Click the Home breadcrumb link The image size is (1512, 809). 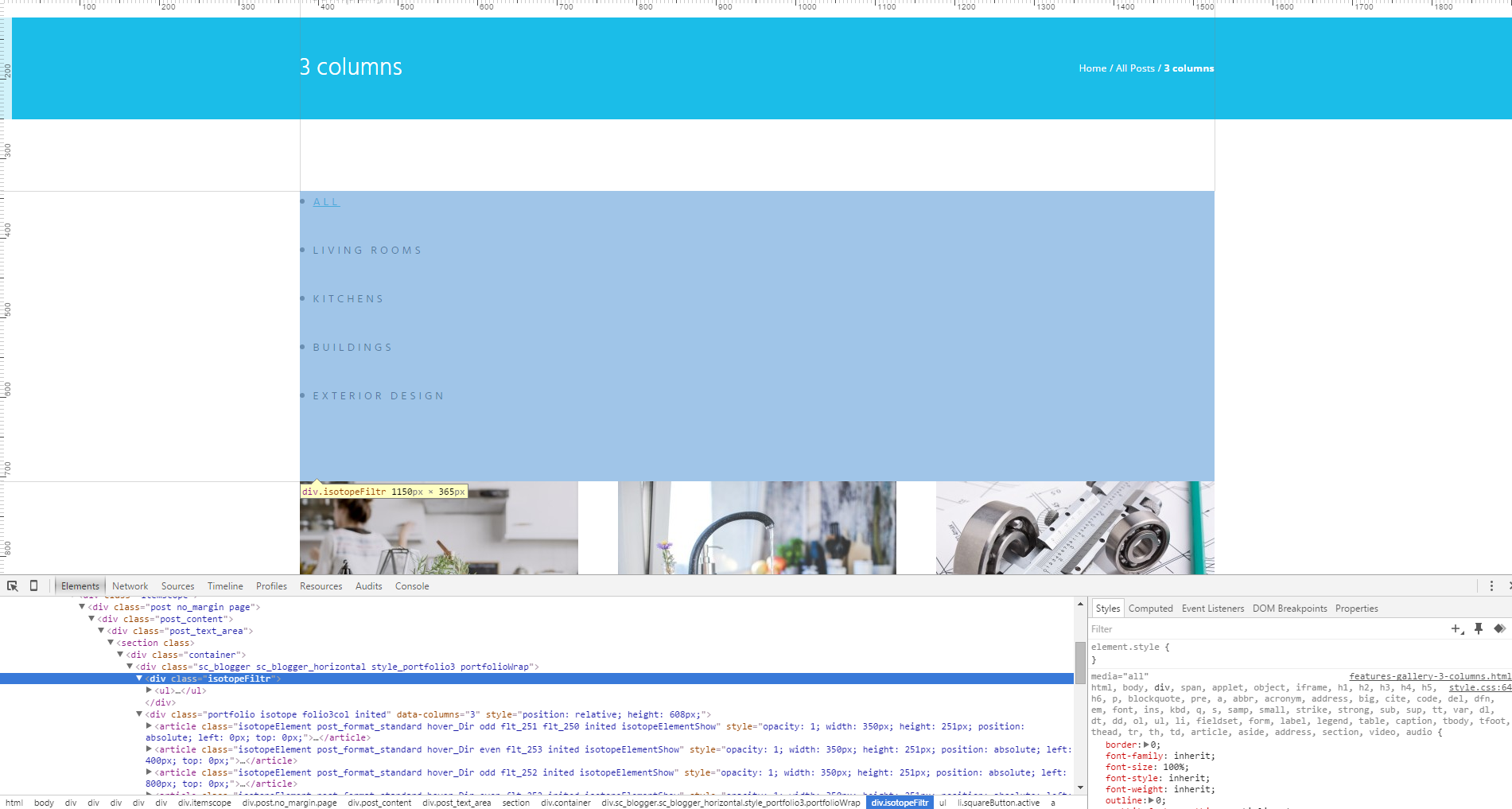(1092, 68)
